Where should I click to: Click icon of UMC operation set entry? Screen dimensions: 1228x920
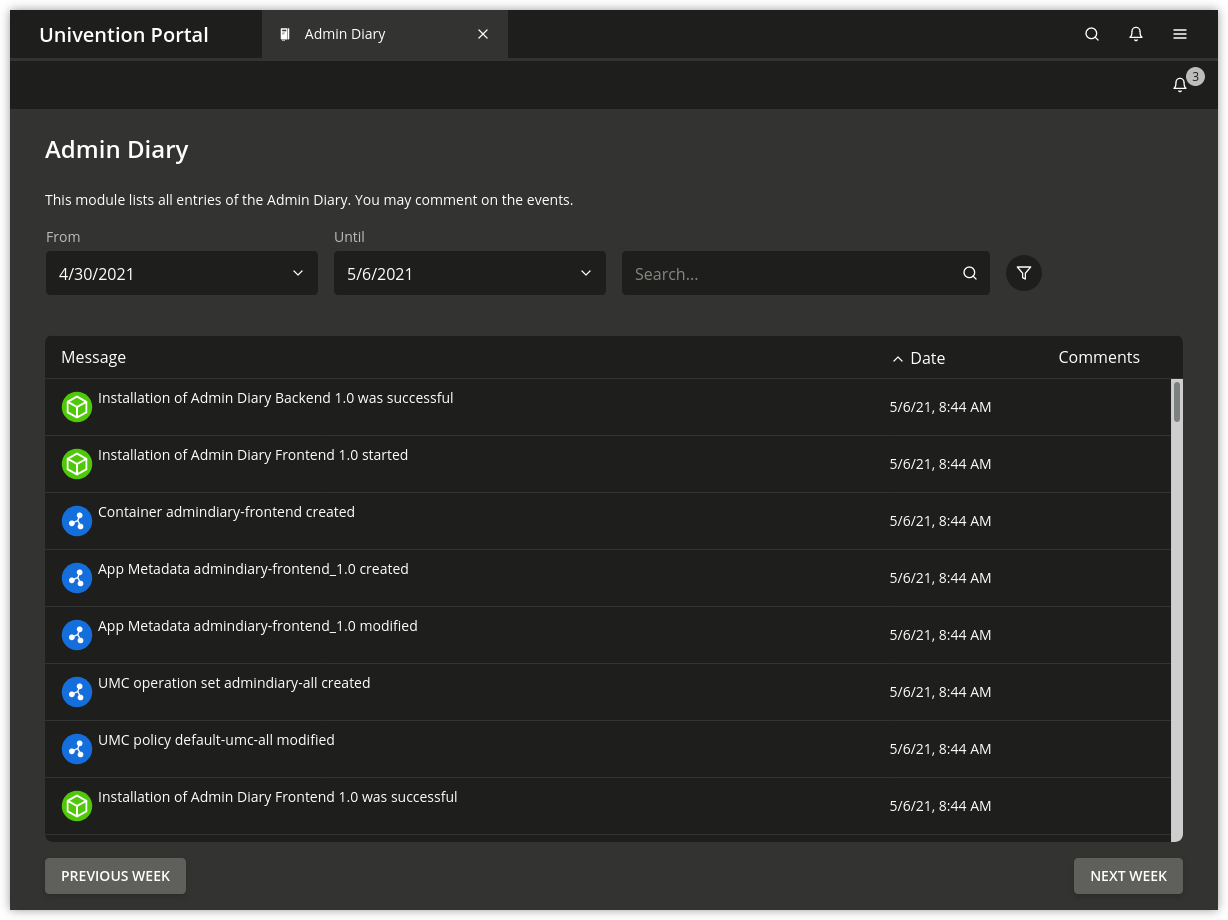point(77,692)
